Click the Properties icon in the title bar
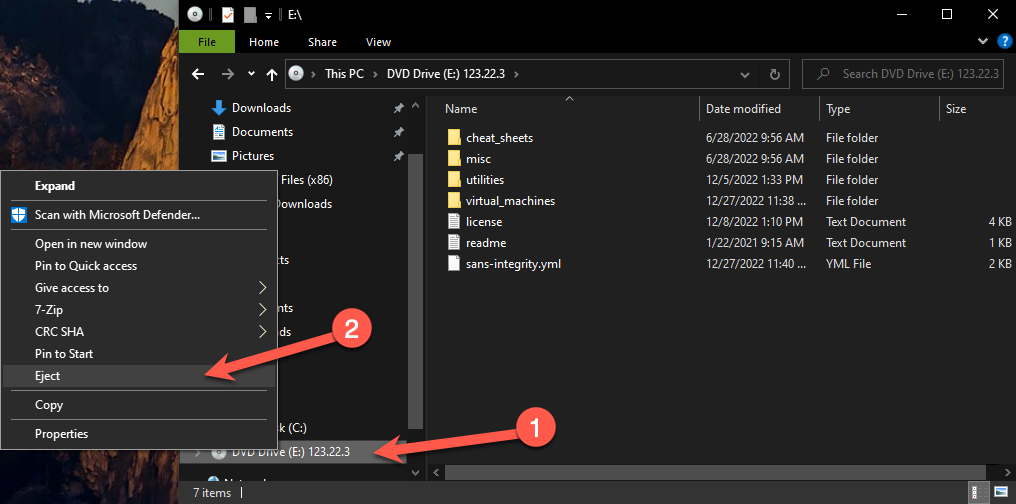Screen dimensions: 1016x504 (228, 14)
